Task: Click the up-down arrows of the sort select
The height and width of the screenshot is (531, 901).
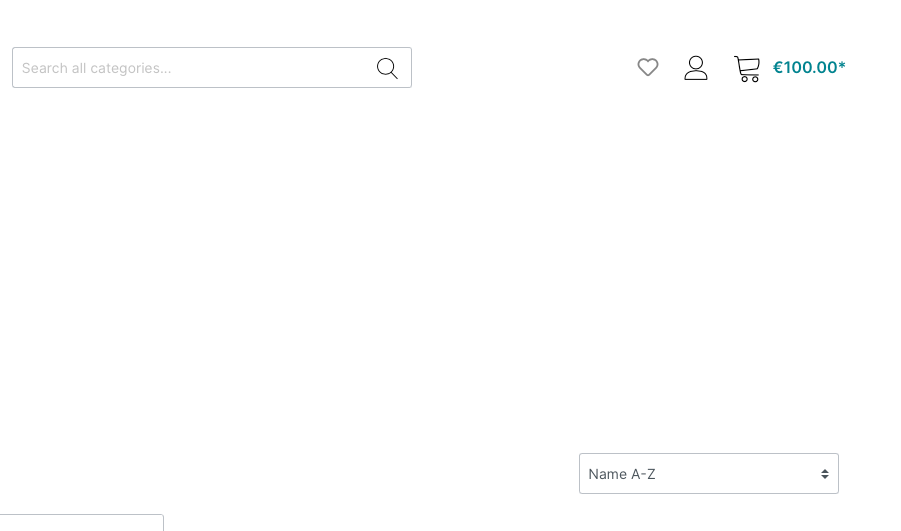Action: (x=825, y=474)
